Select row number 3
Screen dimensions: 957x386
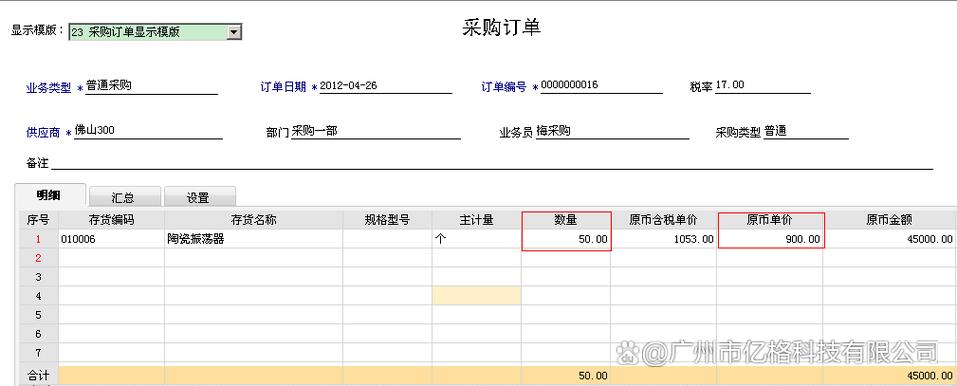38,277
